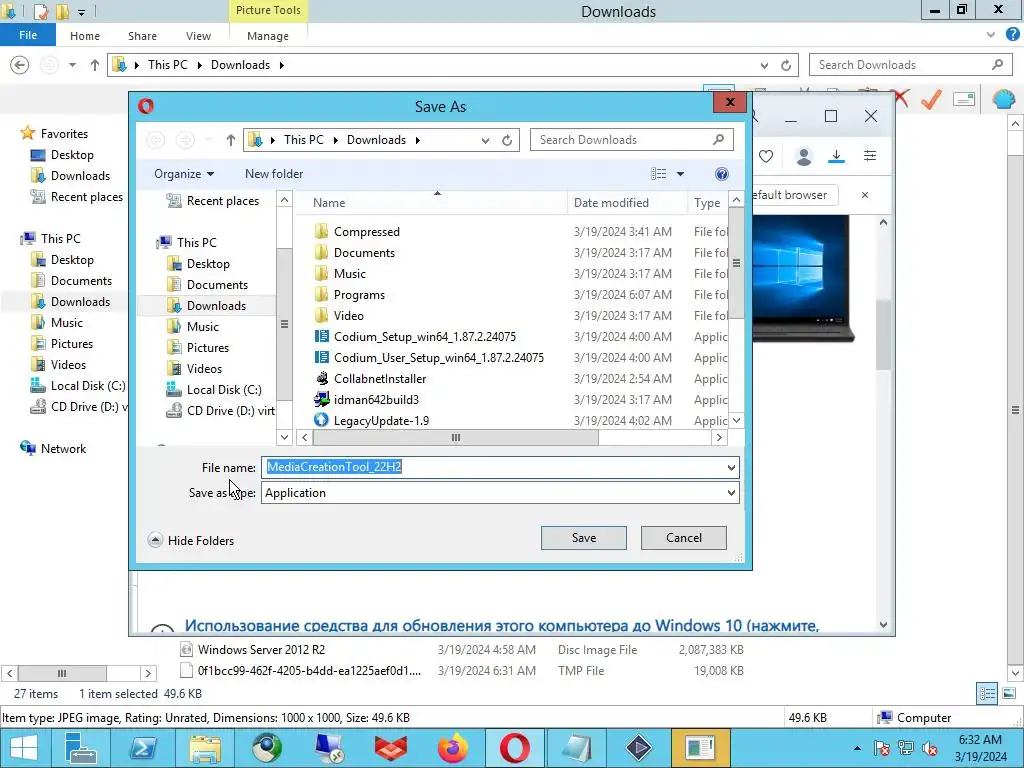This screenshot has width=1024, height=768.
Task: Open the Organize dropdown menu
Action: tap(184, 174)
